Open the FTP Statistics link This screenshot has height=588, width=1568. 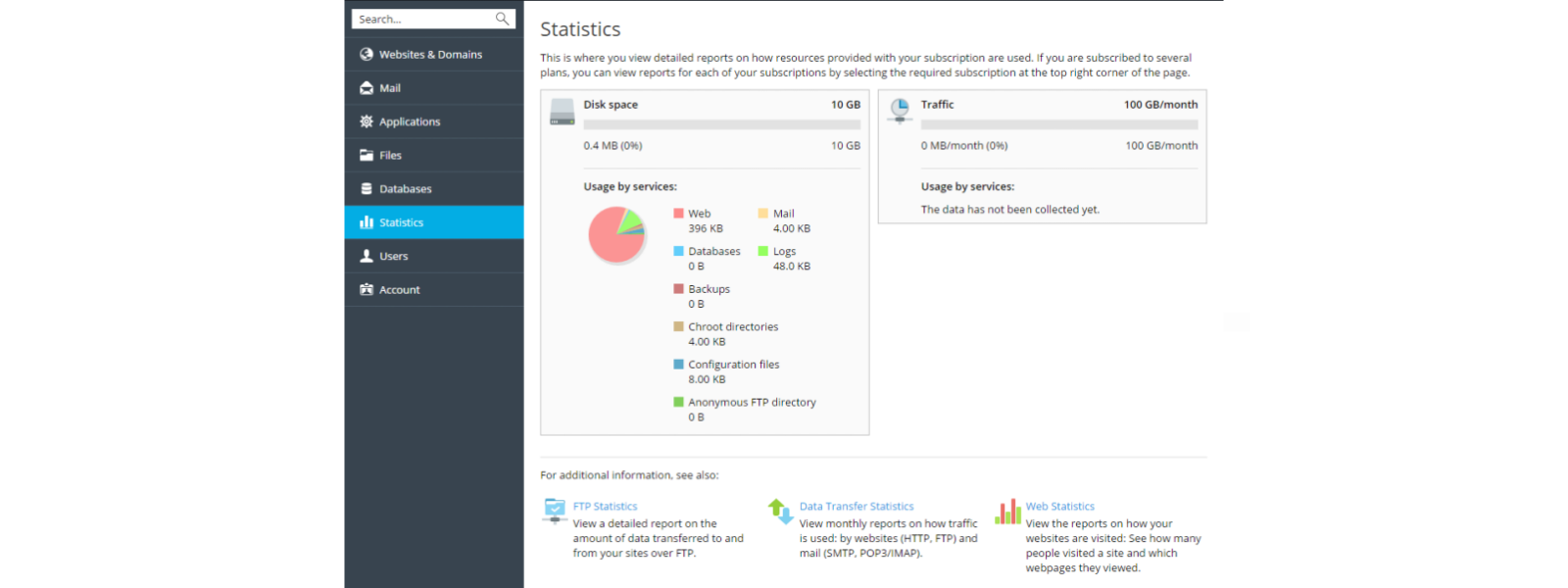(605, 507)
